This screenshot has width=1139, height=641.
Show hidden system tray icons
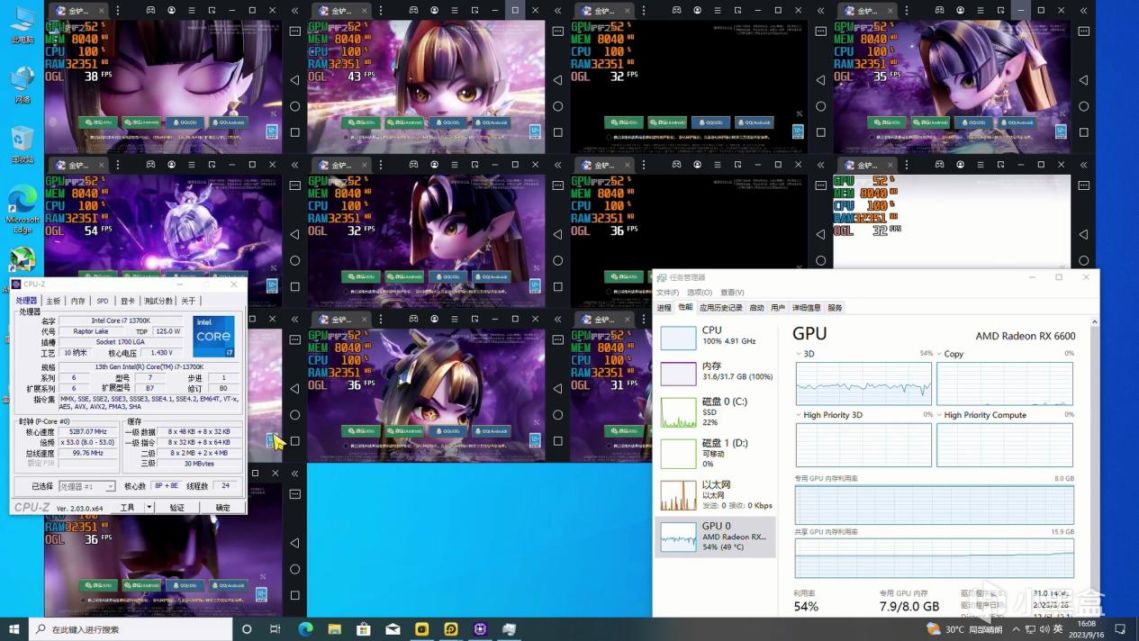[1016, 629]
